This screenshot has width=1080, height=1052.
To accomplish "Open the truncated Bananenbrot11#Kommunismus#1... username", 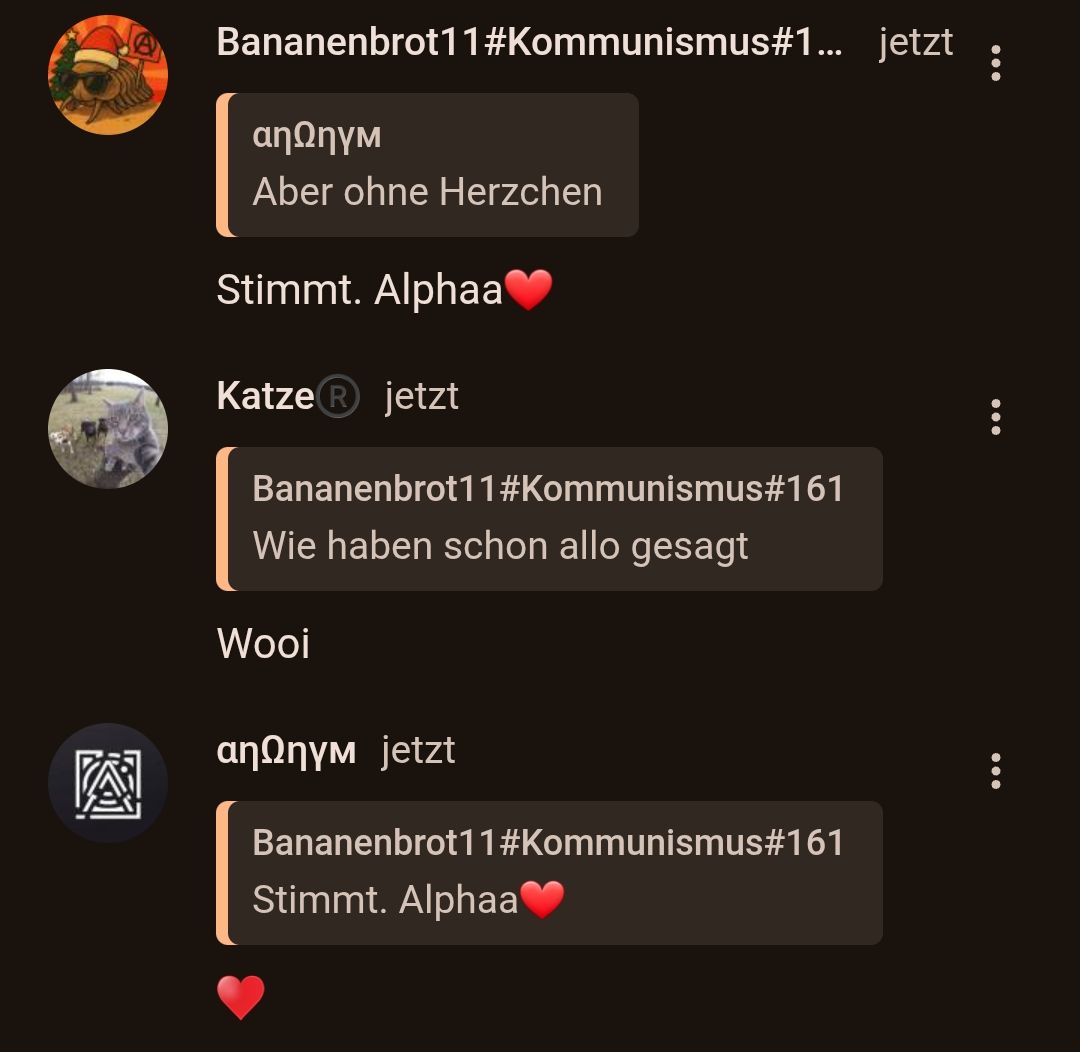I will (x=529, y=42).
